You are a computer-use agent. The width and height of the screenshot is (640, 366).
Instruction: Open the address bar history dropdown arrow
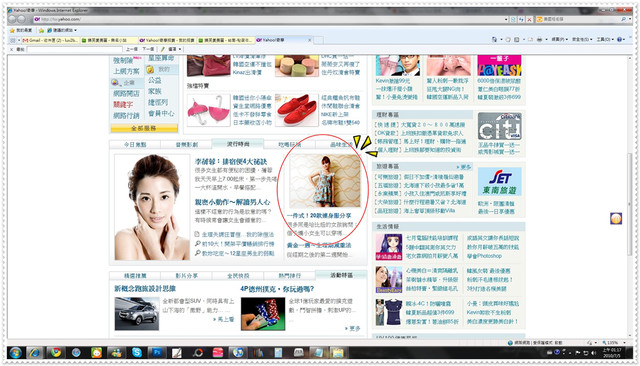[506, 19]
